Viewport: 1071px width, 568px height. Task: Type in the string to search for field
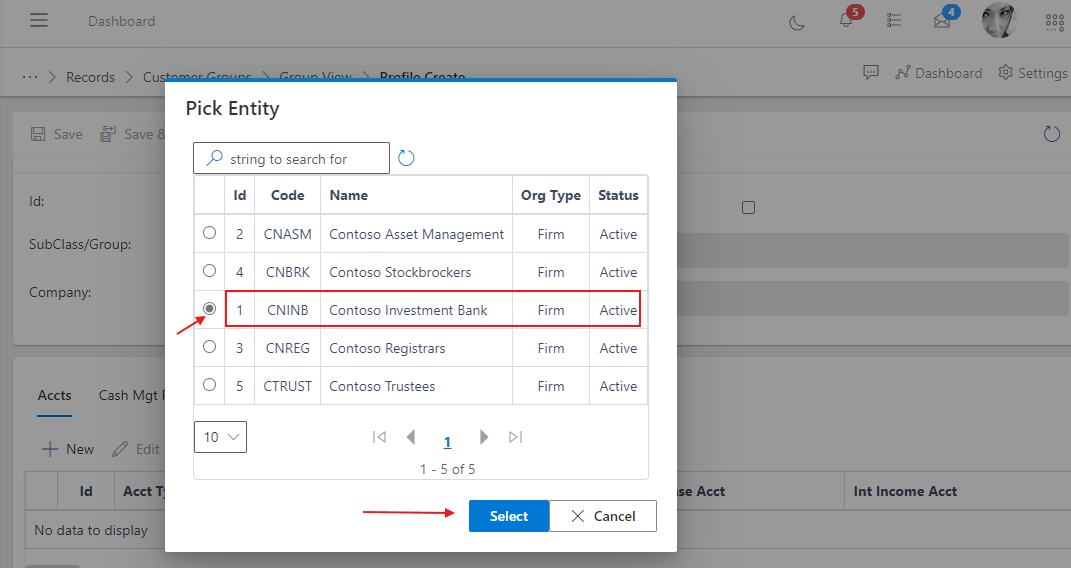(x=300, y=158)
